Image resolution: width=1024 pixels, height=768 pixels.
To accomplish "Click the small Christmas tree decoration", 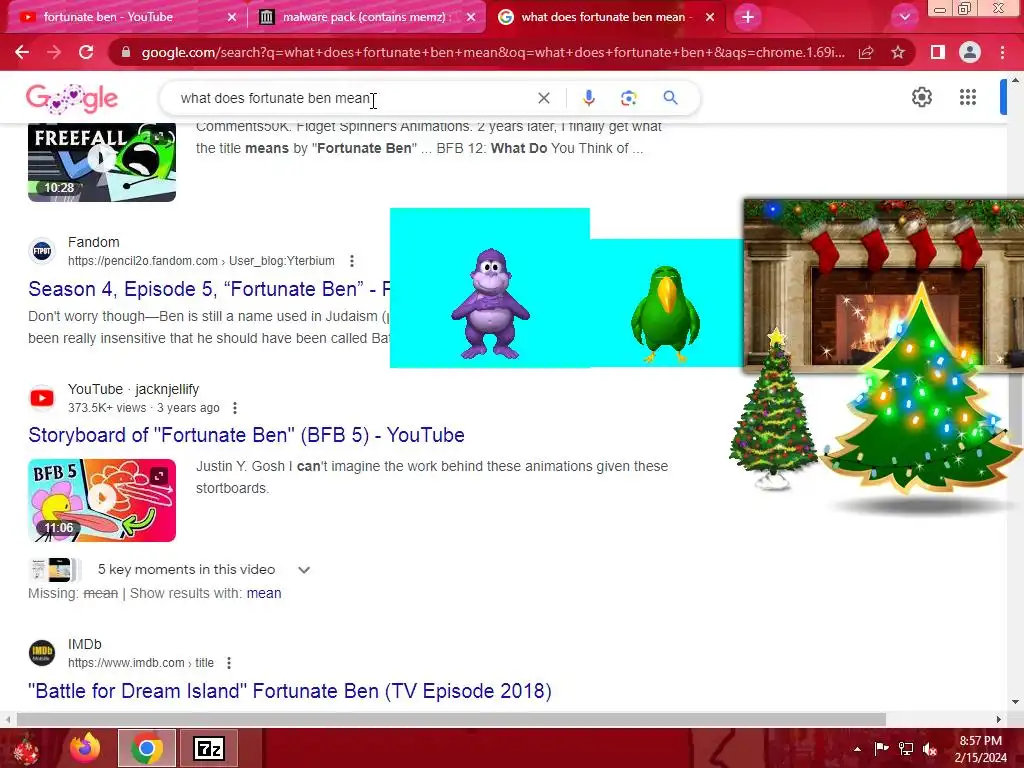I will pyautogui.click(x=775, y=409).
